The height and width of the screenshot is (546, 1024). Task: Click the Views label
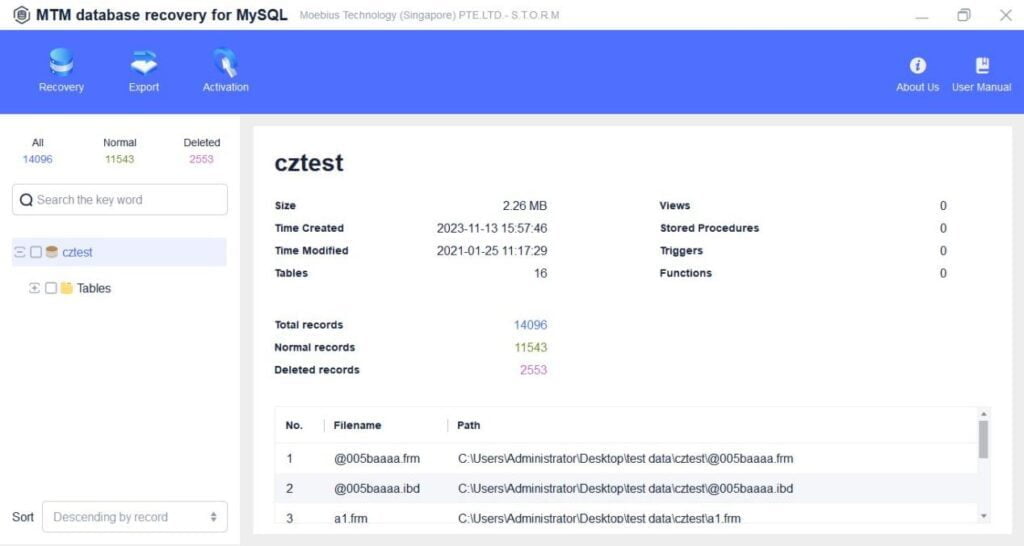[x=675, y=206]
